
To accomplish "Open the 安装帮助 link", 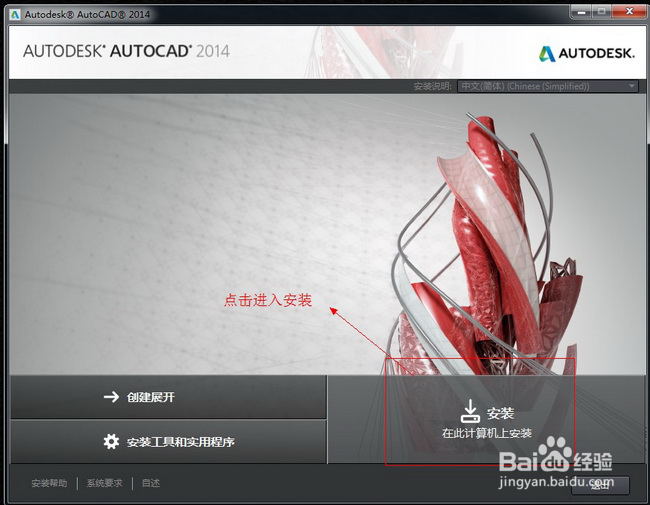I will pyautogui.click(x=49, y=483).
